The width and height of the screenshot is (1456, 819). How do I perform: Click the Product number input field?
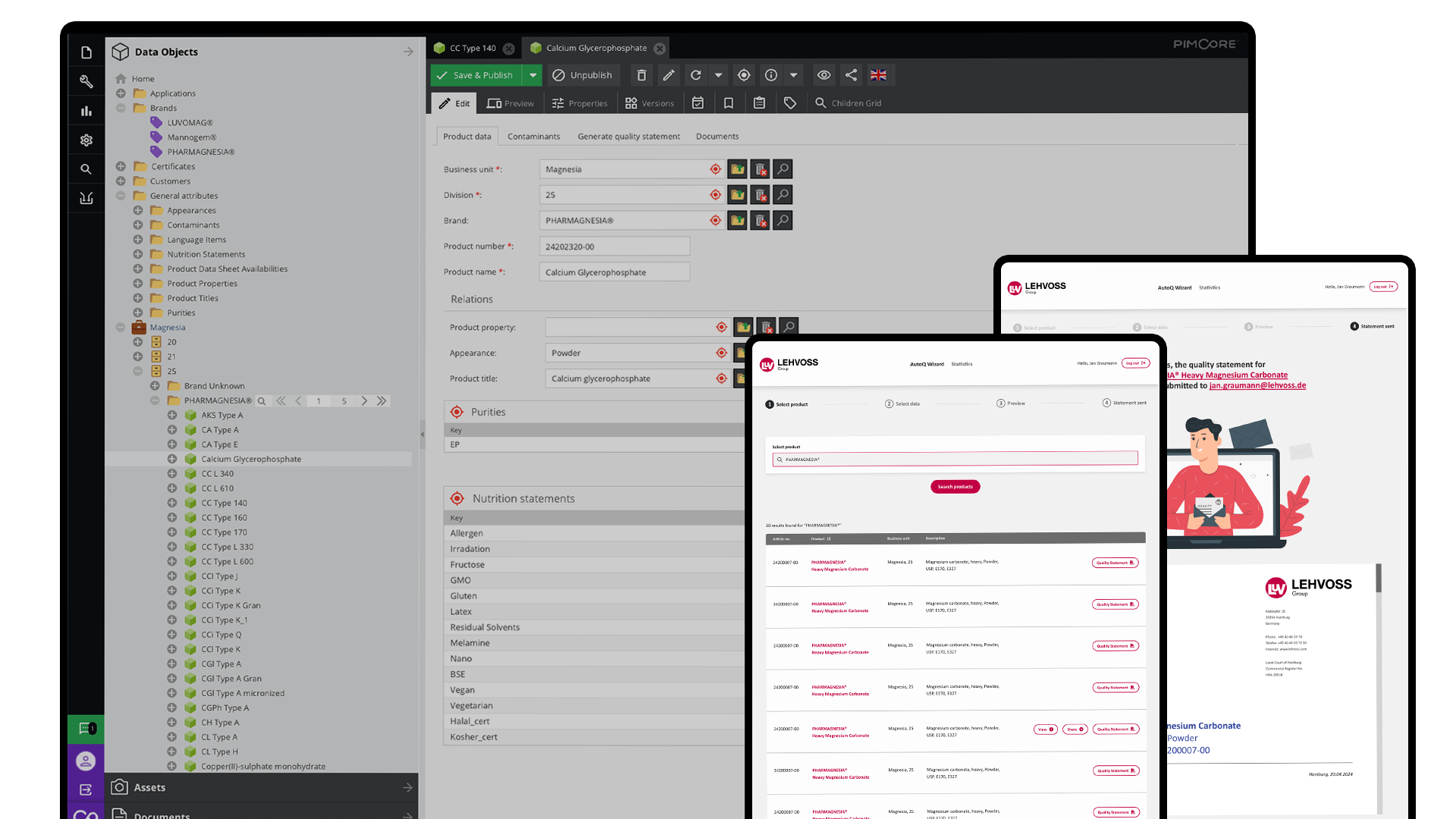point(614,246)
